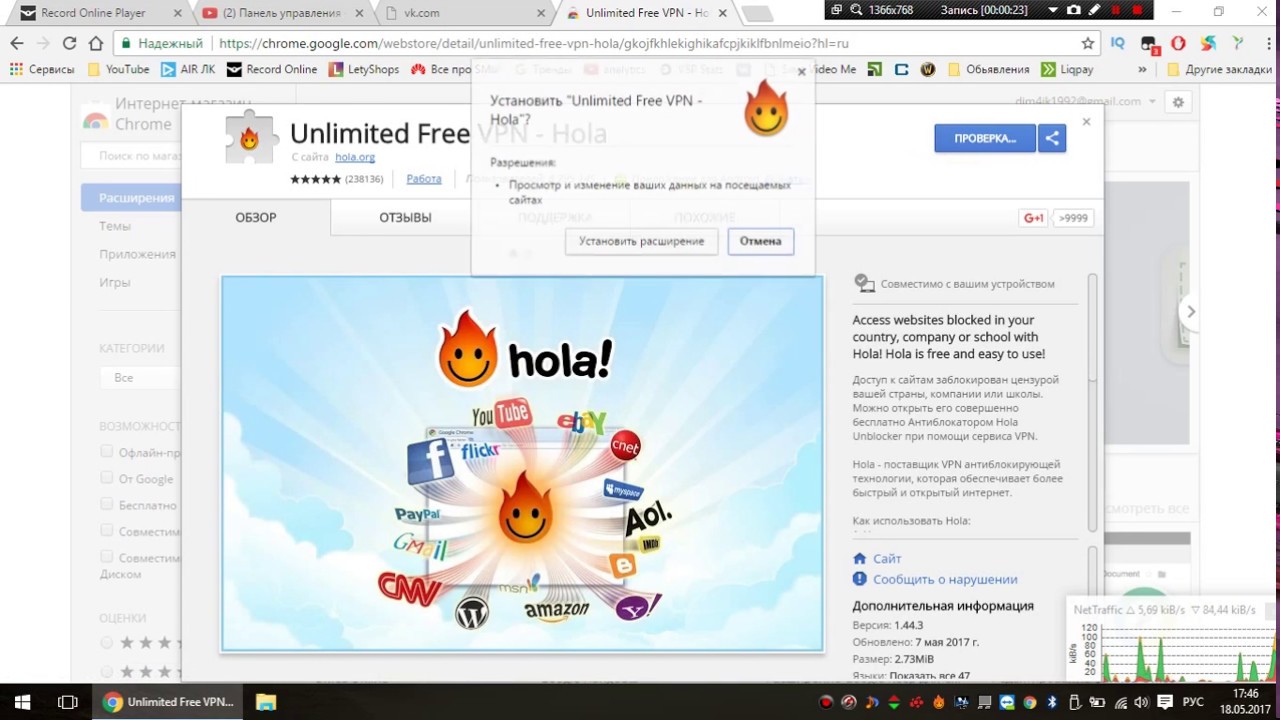
Task: Go to next screenshot with right arrow
Action: pos(1190,311)
